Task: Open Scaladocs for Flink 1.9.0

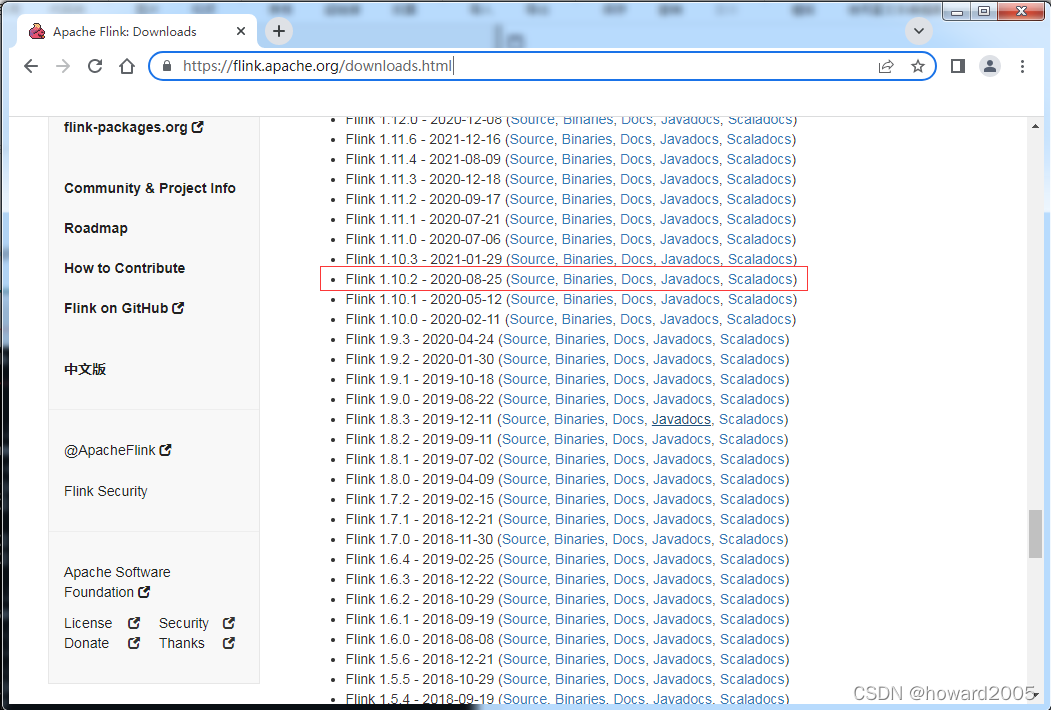Action: pos(753,399)
